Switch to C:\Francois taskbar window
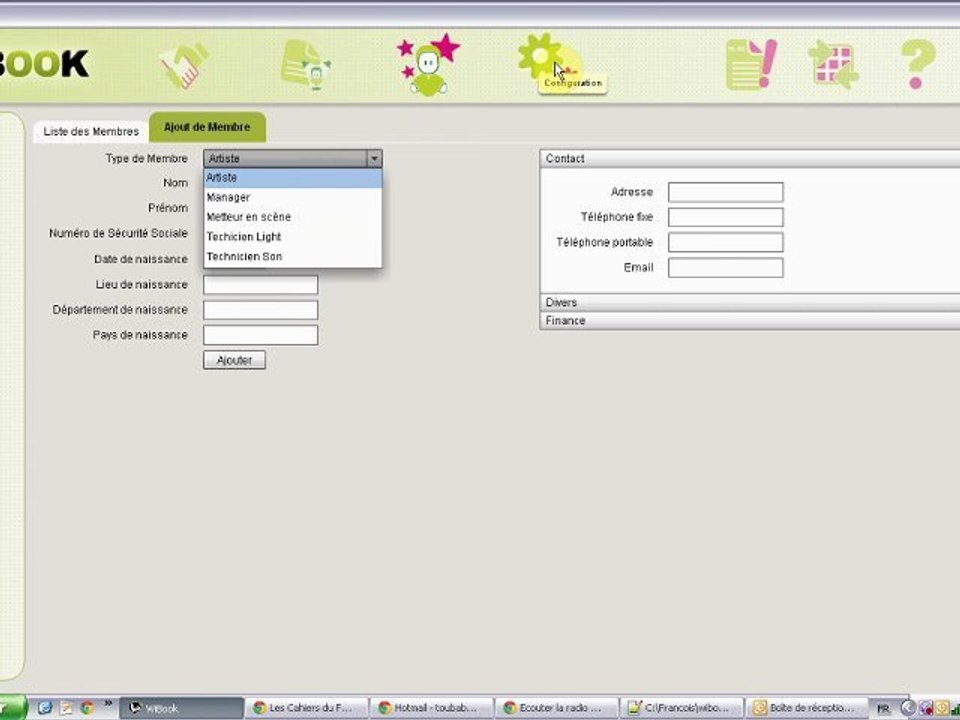The width and height of the screenshot is (960, 720). coord(681,708)
